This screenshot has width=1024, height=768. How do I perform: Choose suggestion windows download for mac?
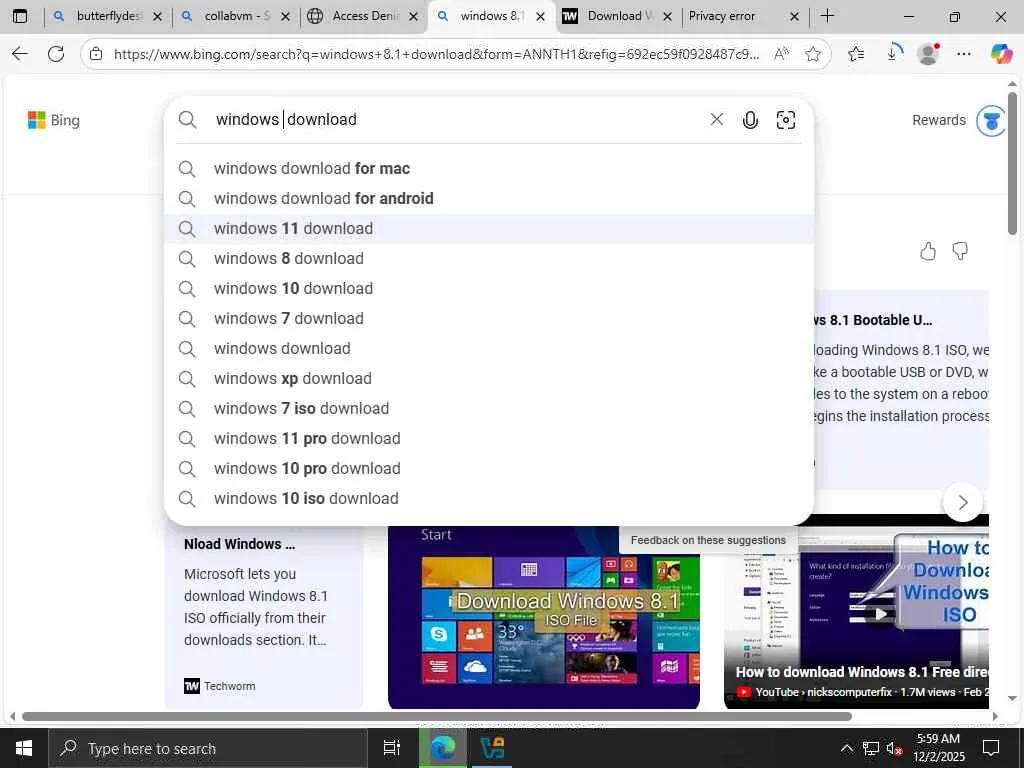[488, 168]
